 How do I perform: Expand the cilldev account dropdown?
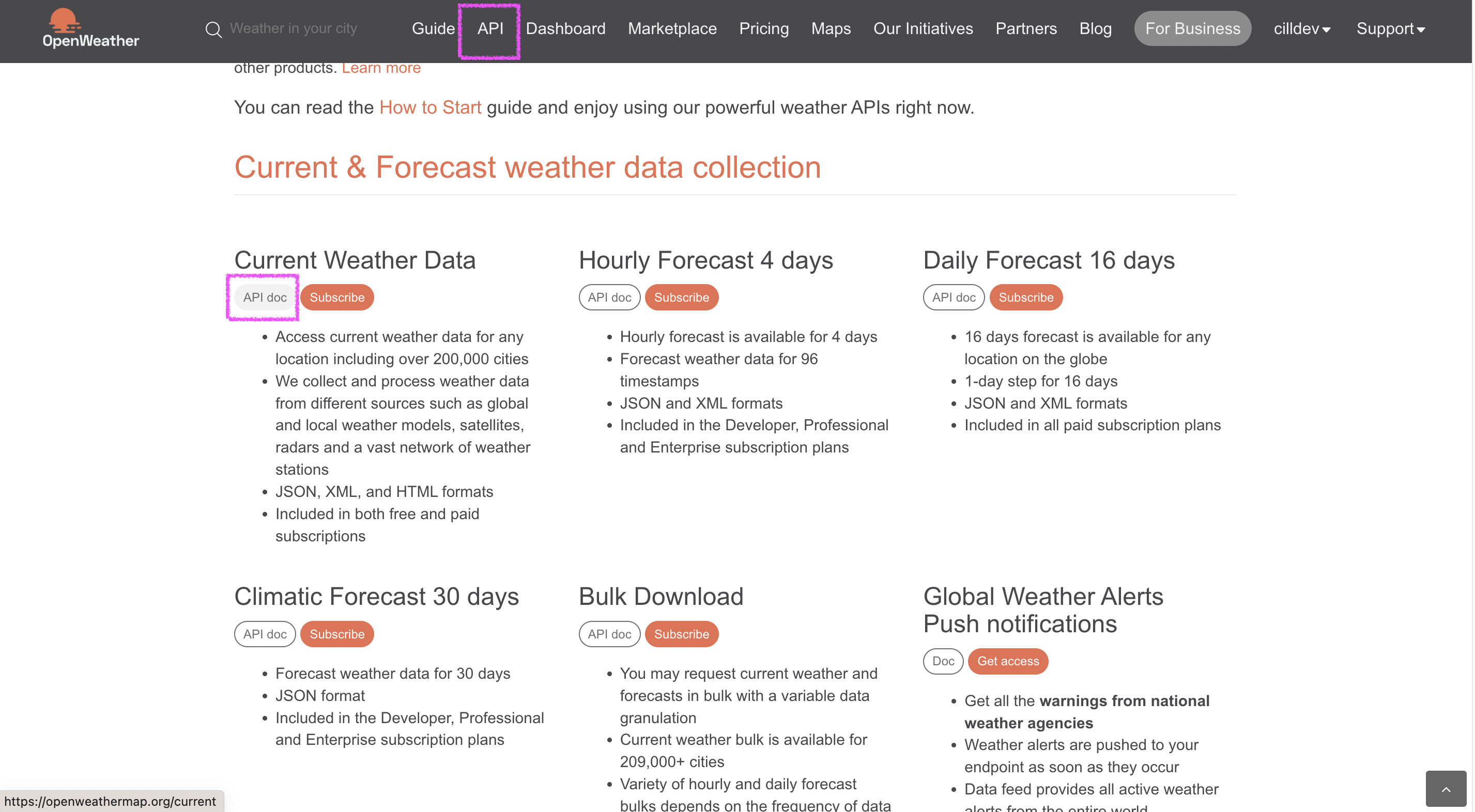pyautogui.click(x=1301, y=28)
